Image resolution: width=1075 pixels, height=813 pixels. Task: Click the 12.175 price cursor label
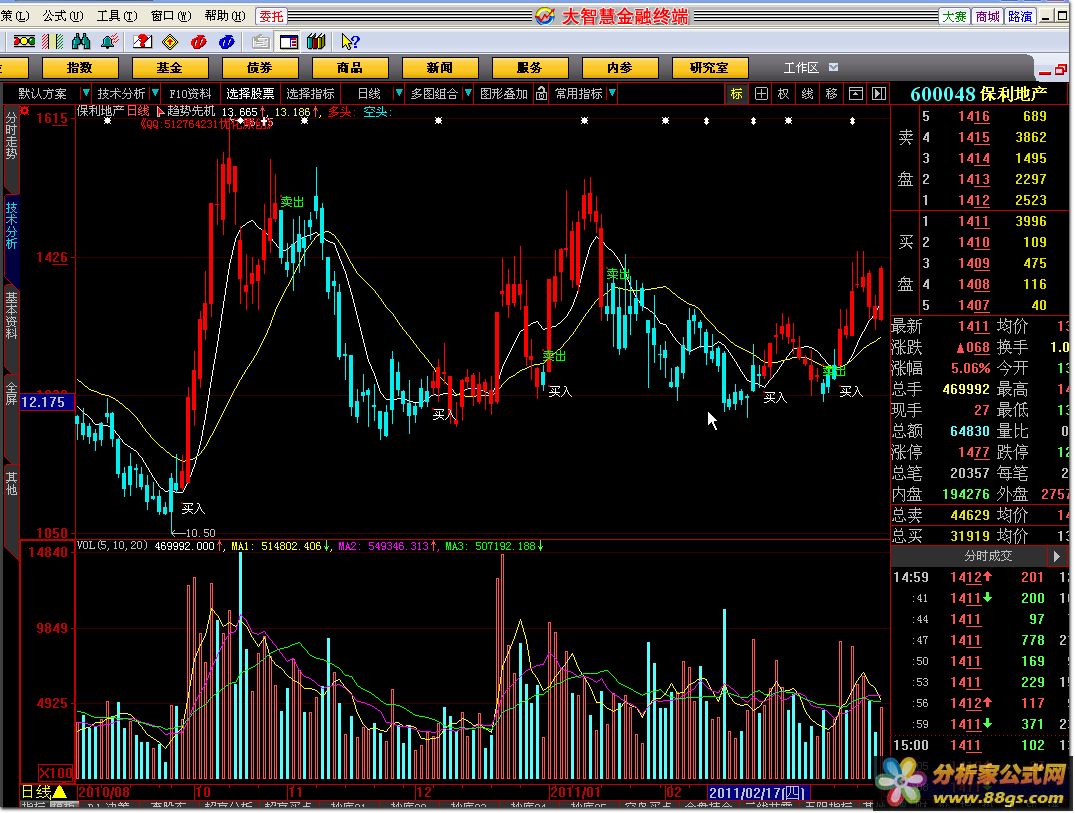point(46,402)
